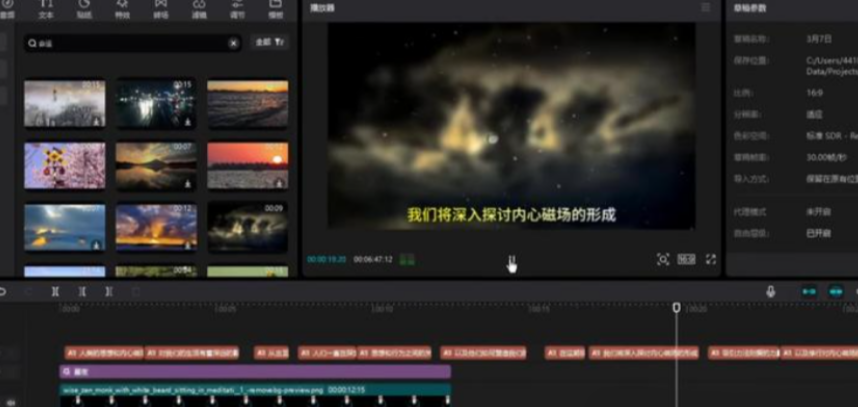Open the 特效 (Effects) panel icon
The height and width of the screenshot is (407, 858).
pyautogui.click(x=122, y=10)
